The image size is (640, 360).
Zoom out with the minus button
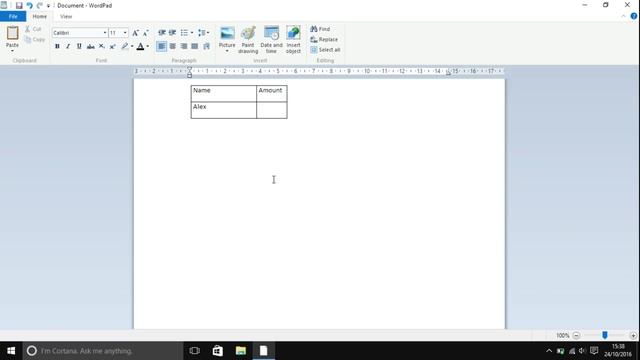(x=576, y=336)
